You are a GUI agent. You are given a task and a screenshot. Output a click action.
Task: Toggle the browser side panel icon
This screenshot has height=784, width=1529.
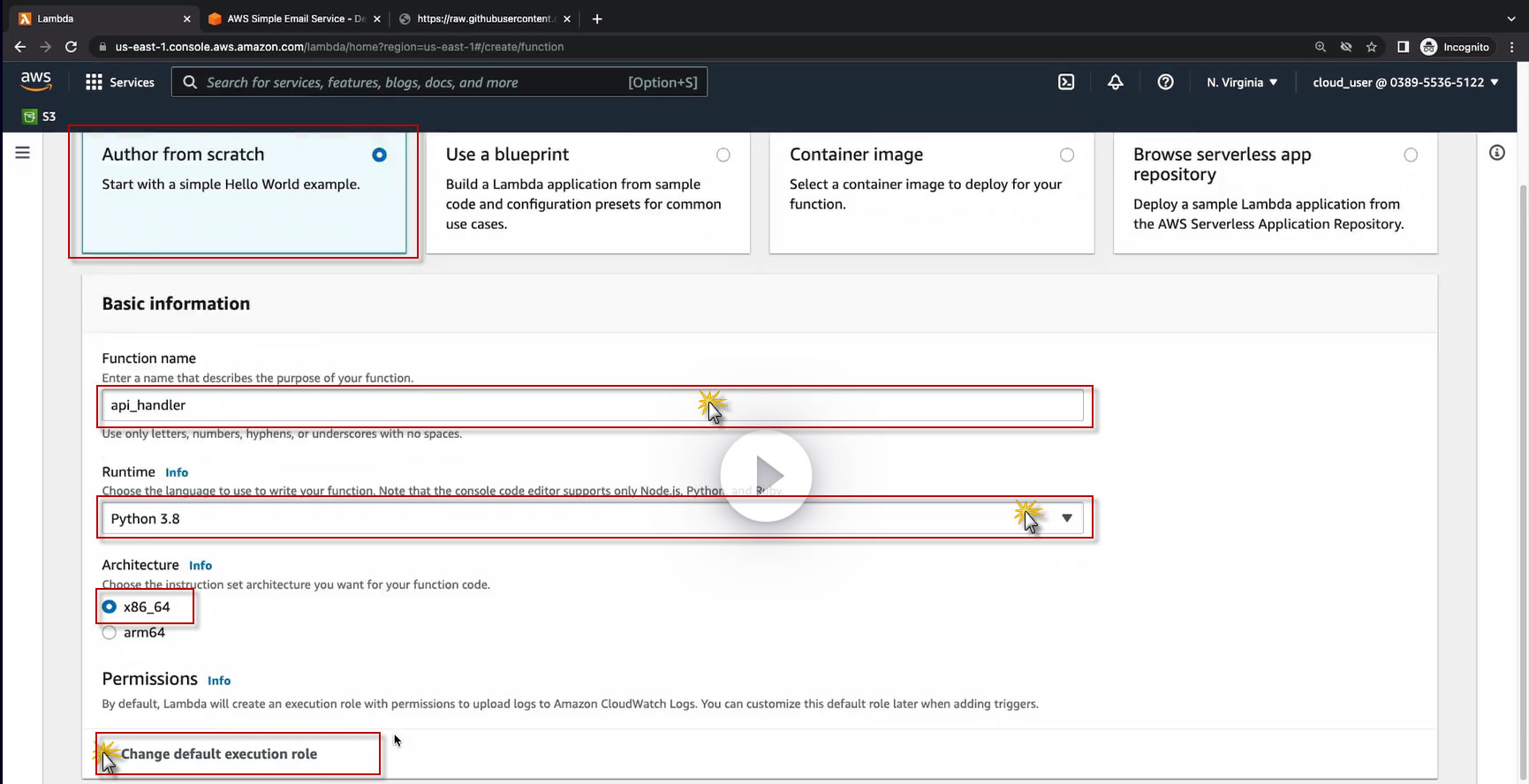(x=1403, y=47)
